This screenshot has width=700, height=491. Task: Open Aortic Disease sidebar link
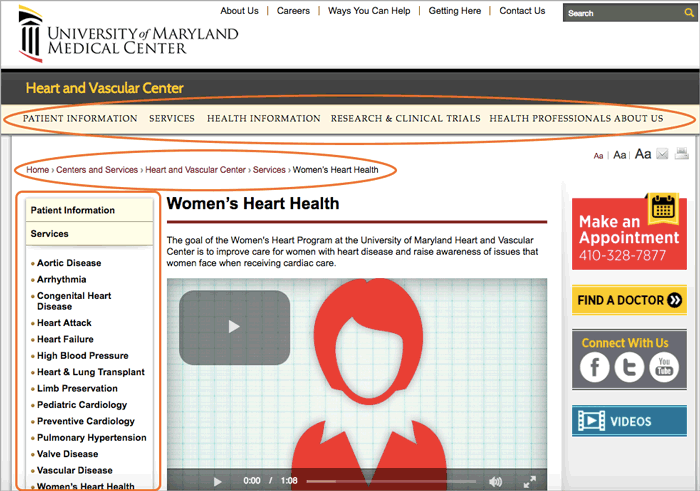coord(69,263)
